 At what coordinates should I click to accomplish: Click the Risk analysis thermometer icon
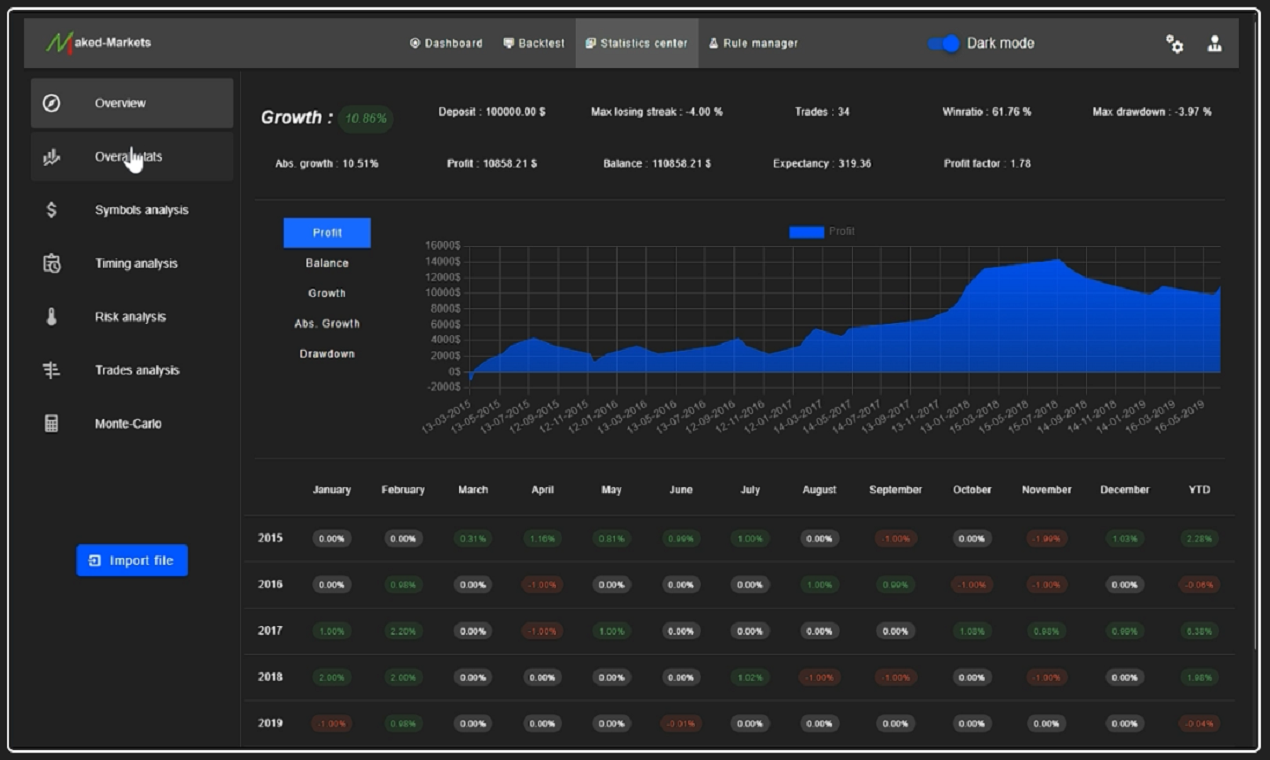(52, 317)
